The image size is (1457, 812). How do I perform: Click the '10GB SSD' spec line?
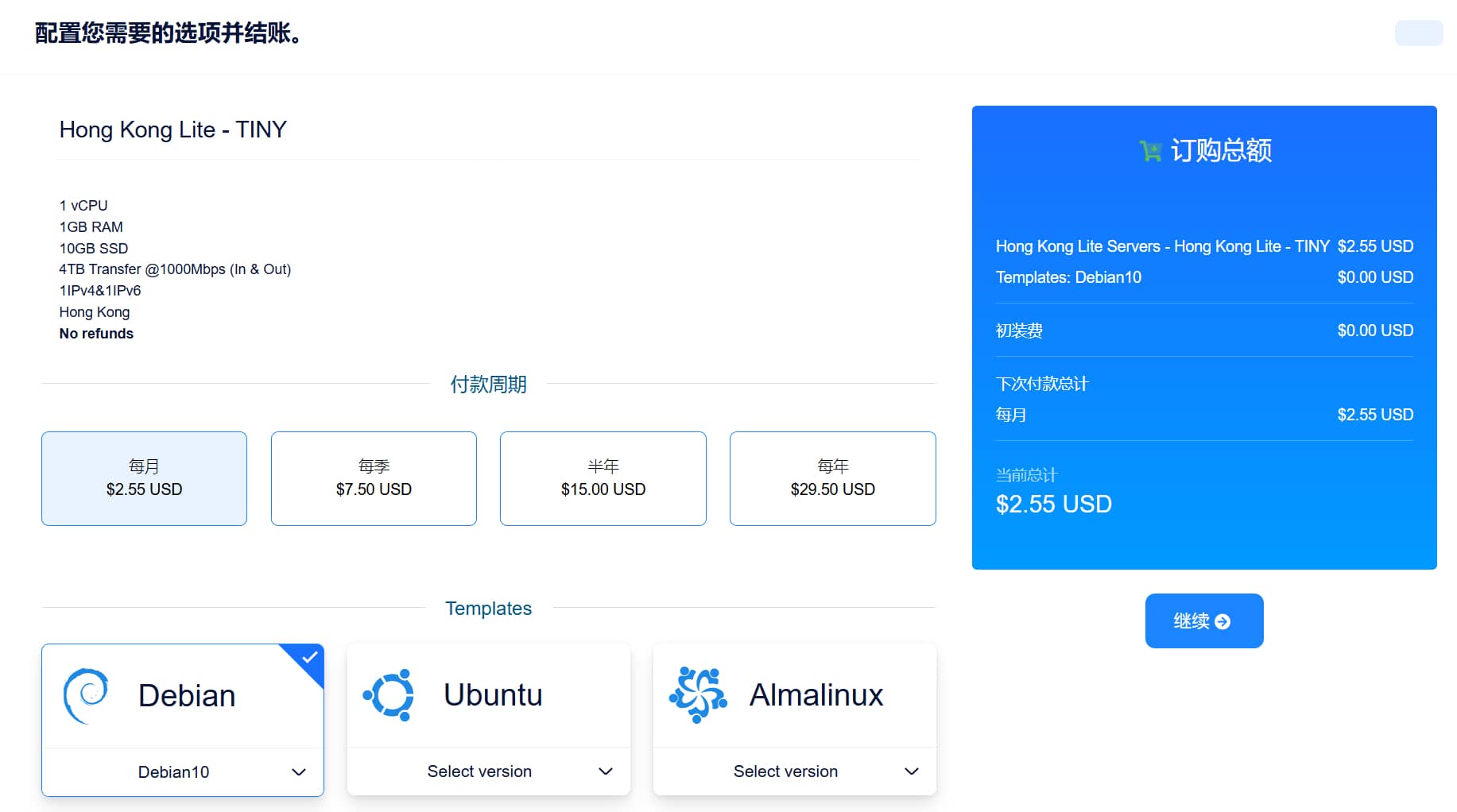(x=94, y=249)
